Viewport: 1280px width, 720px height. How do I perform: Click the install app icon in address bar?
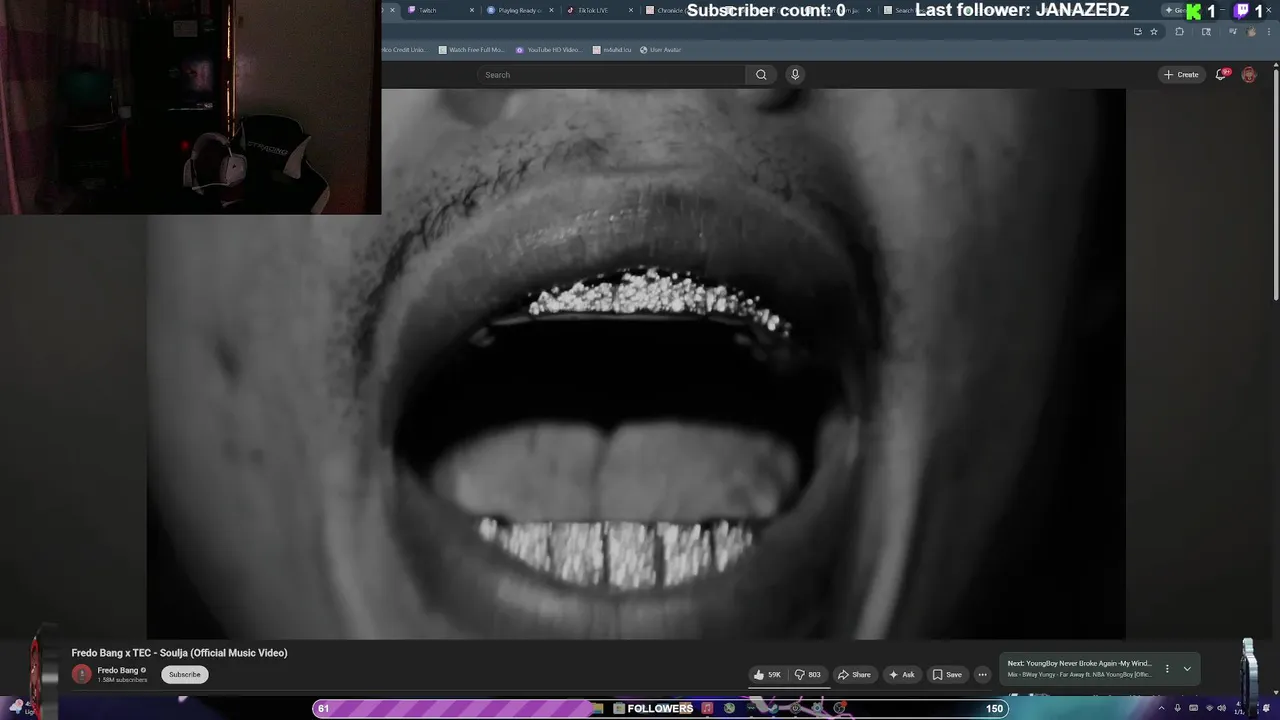point(1137,32)
